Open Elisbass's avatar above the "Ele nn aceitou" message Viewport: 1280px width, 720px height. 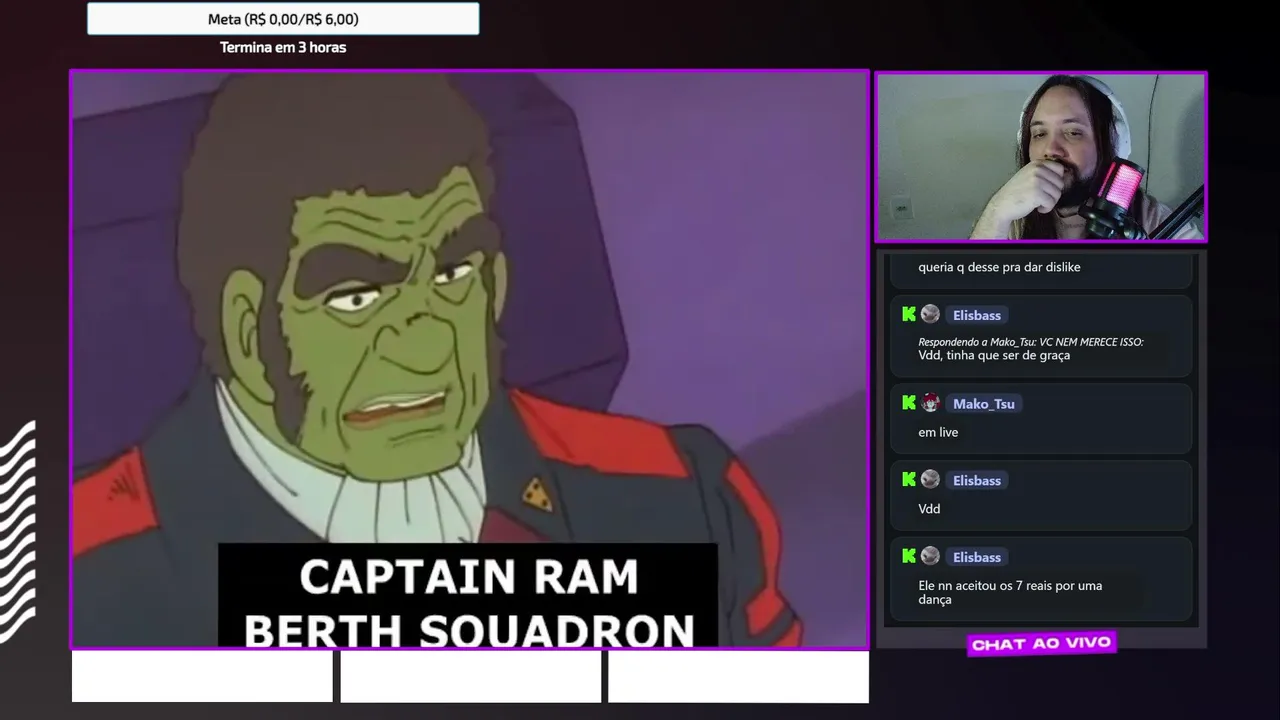(930, 557)
